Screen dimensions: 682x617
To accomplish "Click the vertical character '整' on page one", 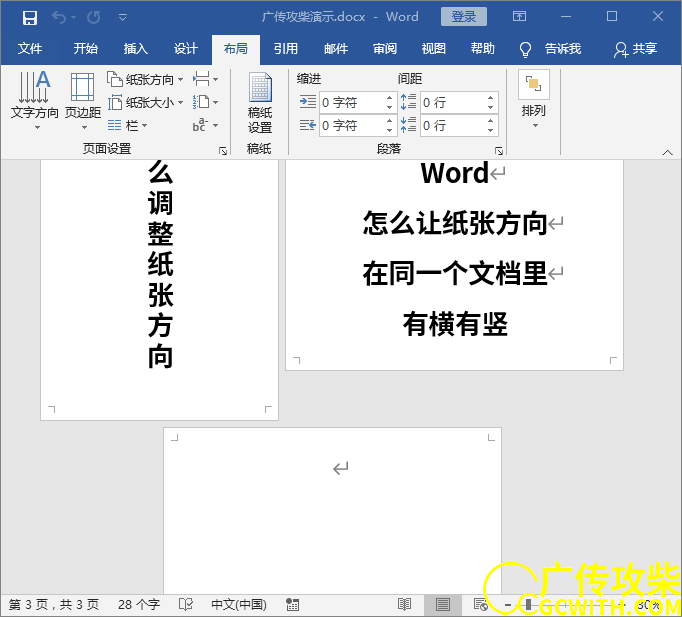I will click(160, 234).
